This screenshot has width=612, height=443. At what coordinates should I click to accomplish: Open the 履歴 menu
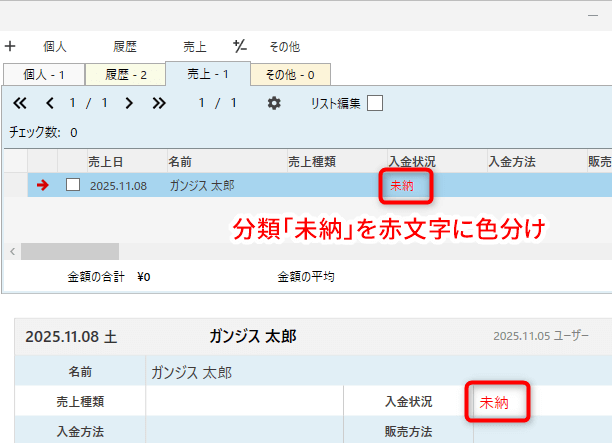125,46
